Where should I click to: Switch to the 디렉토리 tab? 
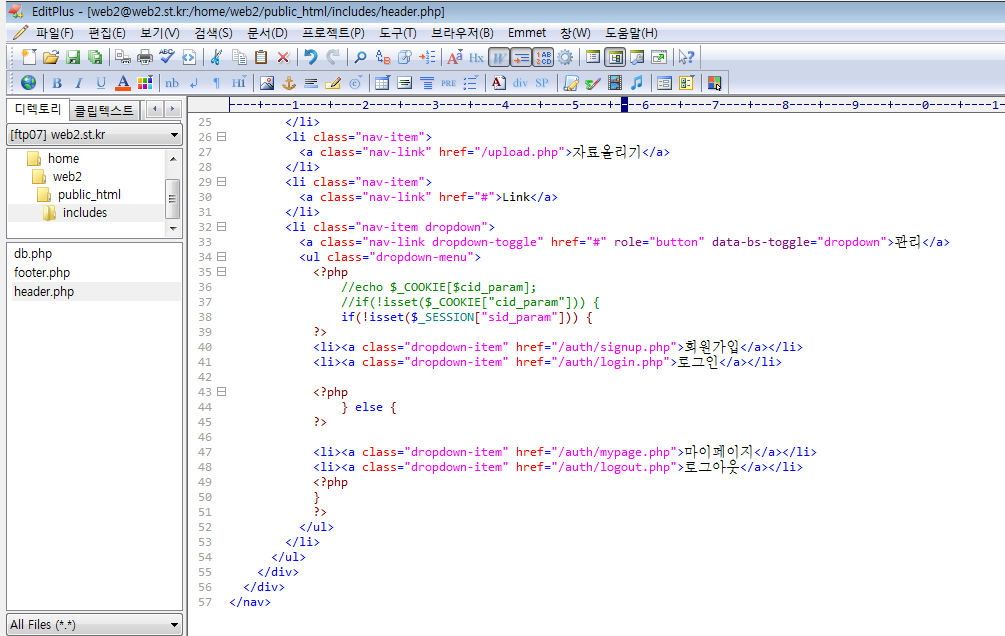click(x=38, y=109)
